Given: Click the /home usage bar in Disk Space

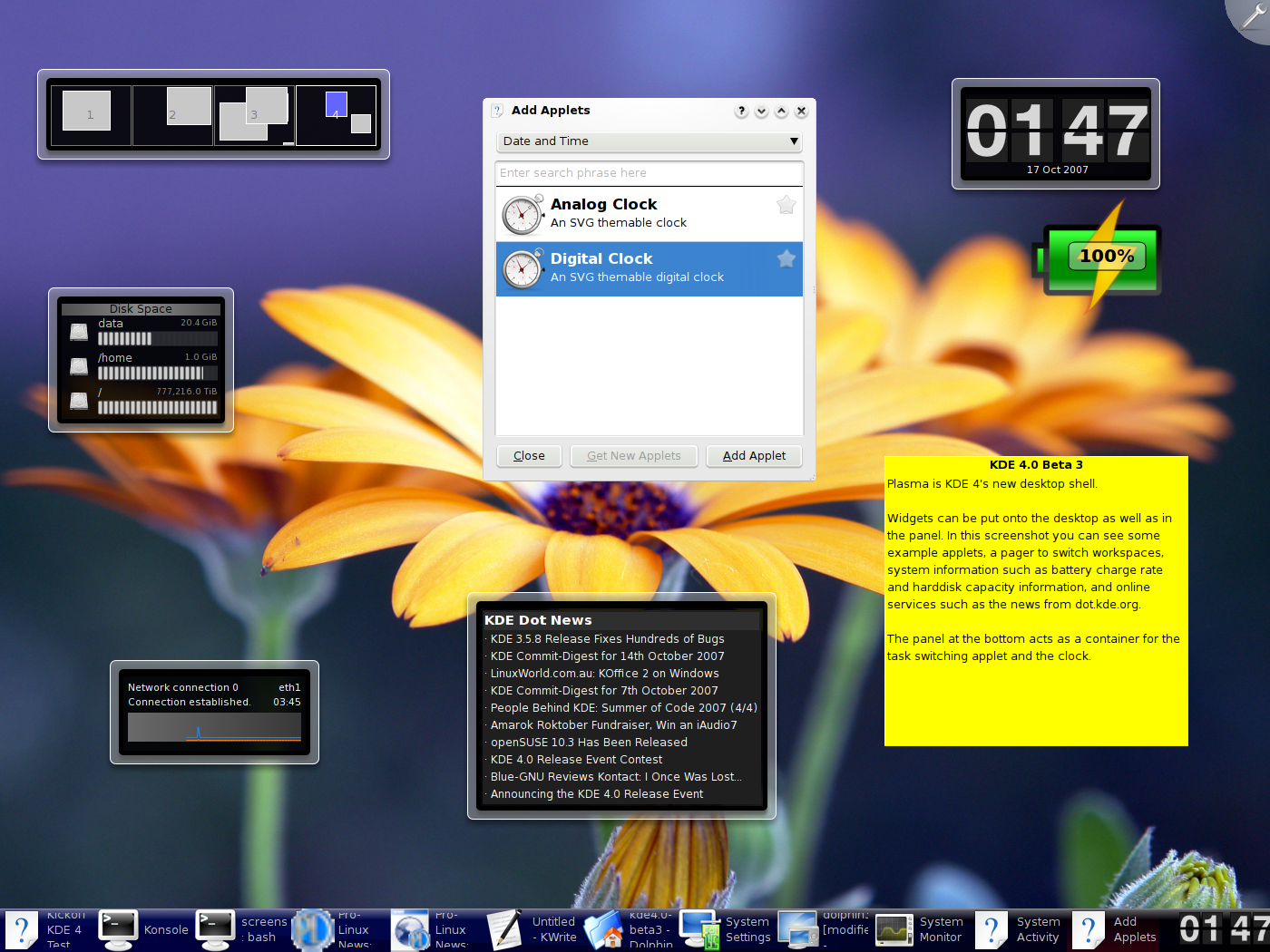Looking at the screenshot, I should pos(158,374).
